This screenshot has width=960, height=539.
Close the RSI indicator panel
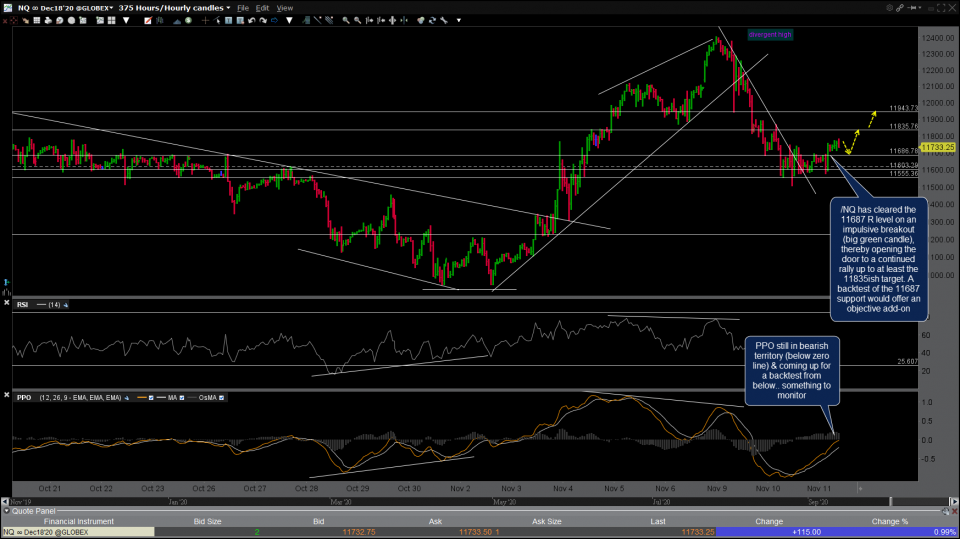[7, 303]
